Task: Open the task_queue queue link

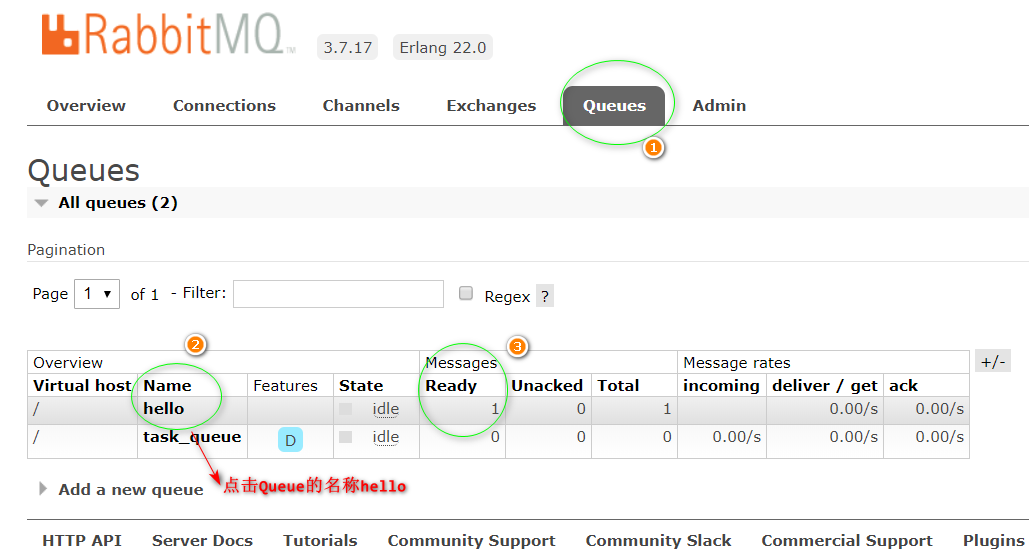Action: [192, 437]
